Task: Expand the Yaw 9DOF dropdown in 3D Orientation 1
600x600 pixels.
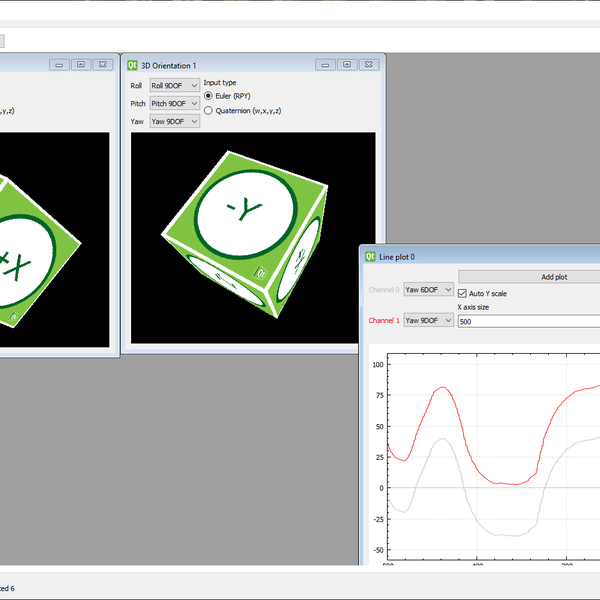Action: pyautogui.click(x=174, y=122)
